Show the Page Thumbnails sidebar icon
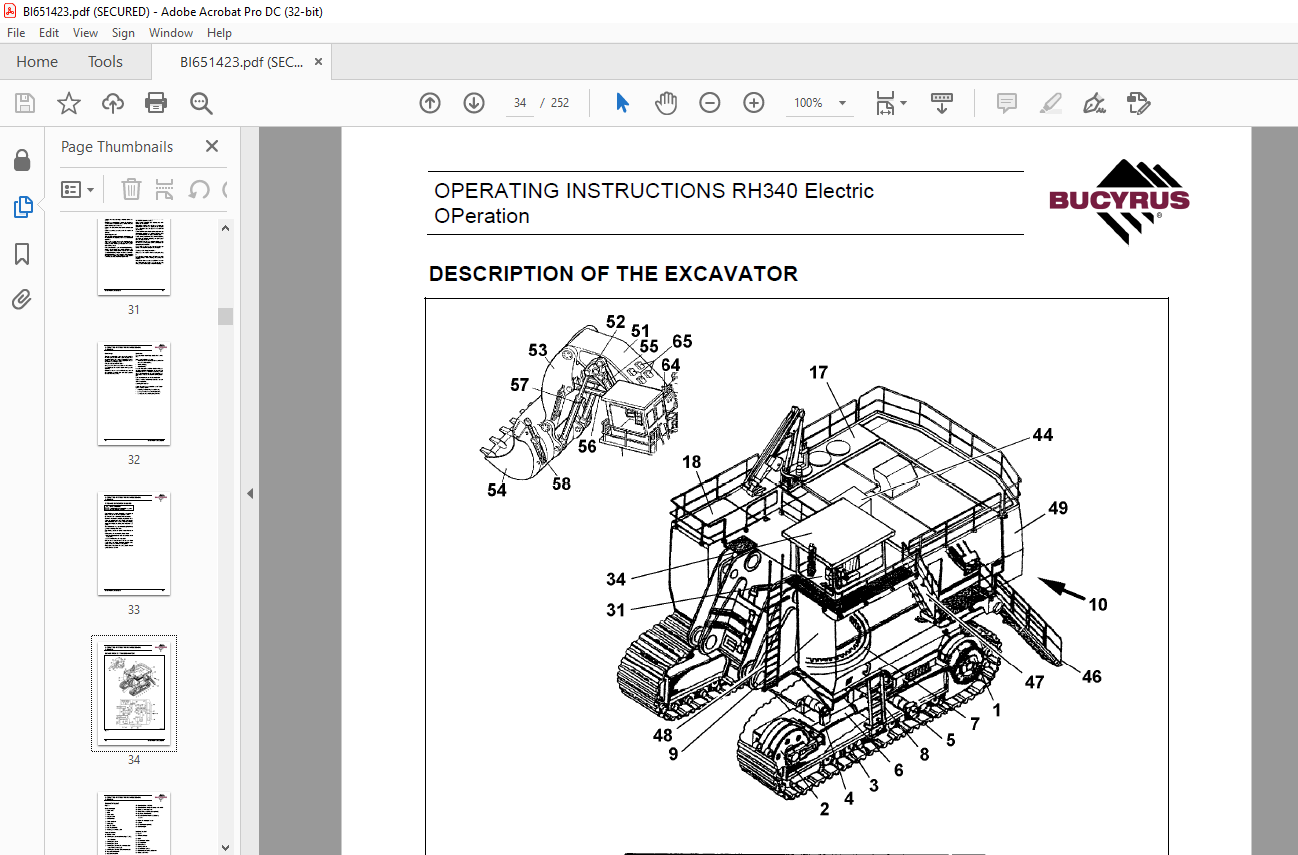The height and width of the screenshot is (855, 1298). (22, 207)
